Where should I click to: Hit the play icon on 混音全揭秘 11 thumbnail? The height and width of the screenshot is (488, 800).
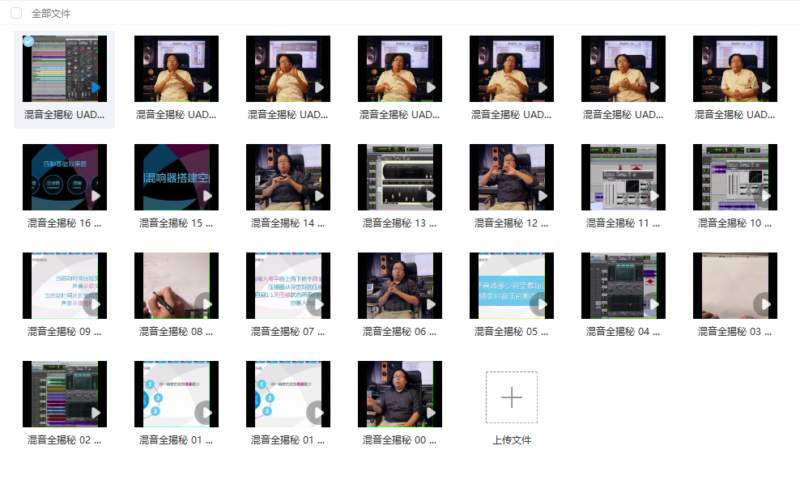click(x=655, y=196)
